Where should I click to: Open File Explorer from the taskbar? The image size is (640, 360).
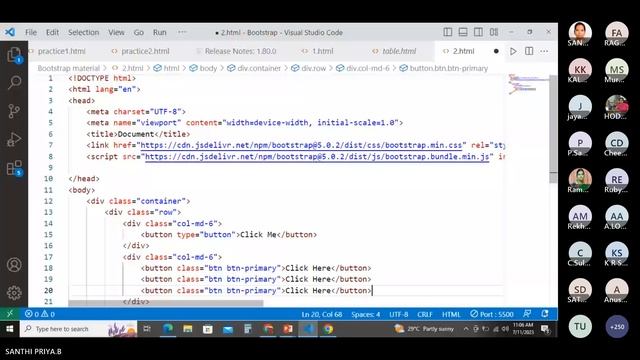coord(187,329)
